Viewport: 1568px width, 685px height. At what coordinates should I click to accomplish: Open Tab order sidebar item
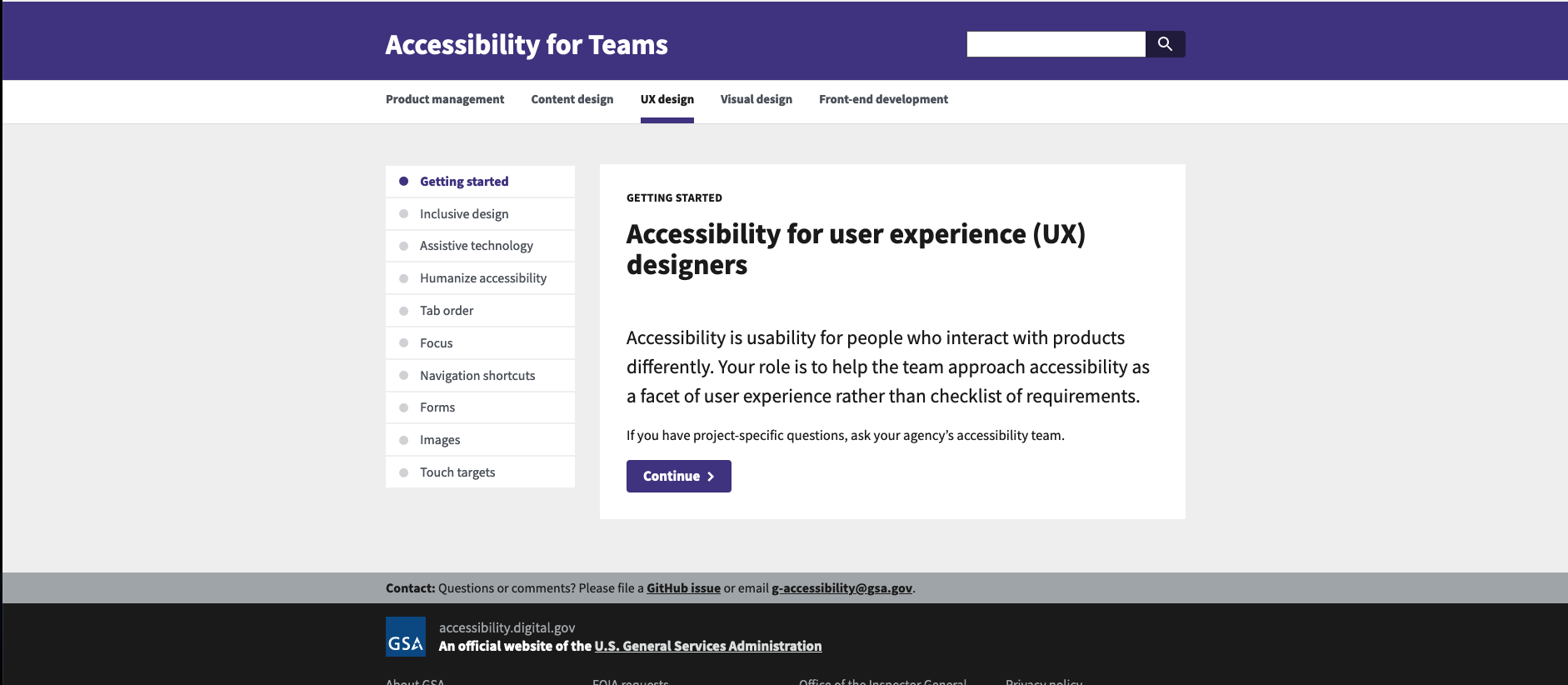(x=480, y=311)
